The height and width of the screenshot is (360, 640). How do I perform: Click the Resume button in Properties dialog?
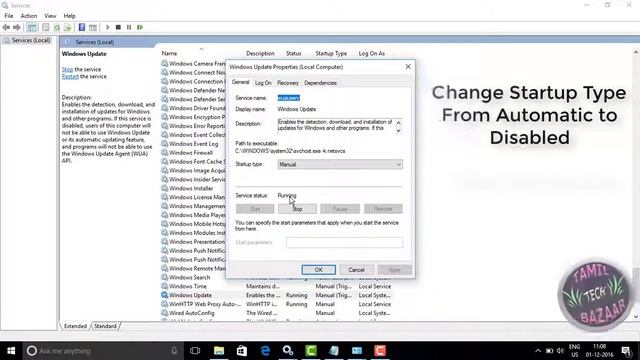point(383,209)
